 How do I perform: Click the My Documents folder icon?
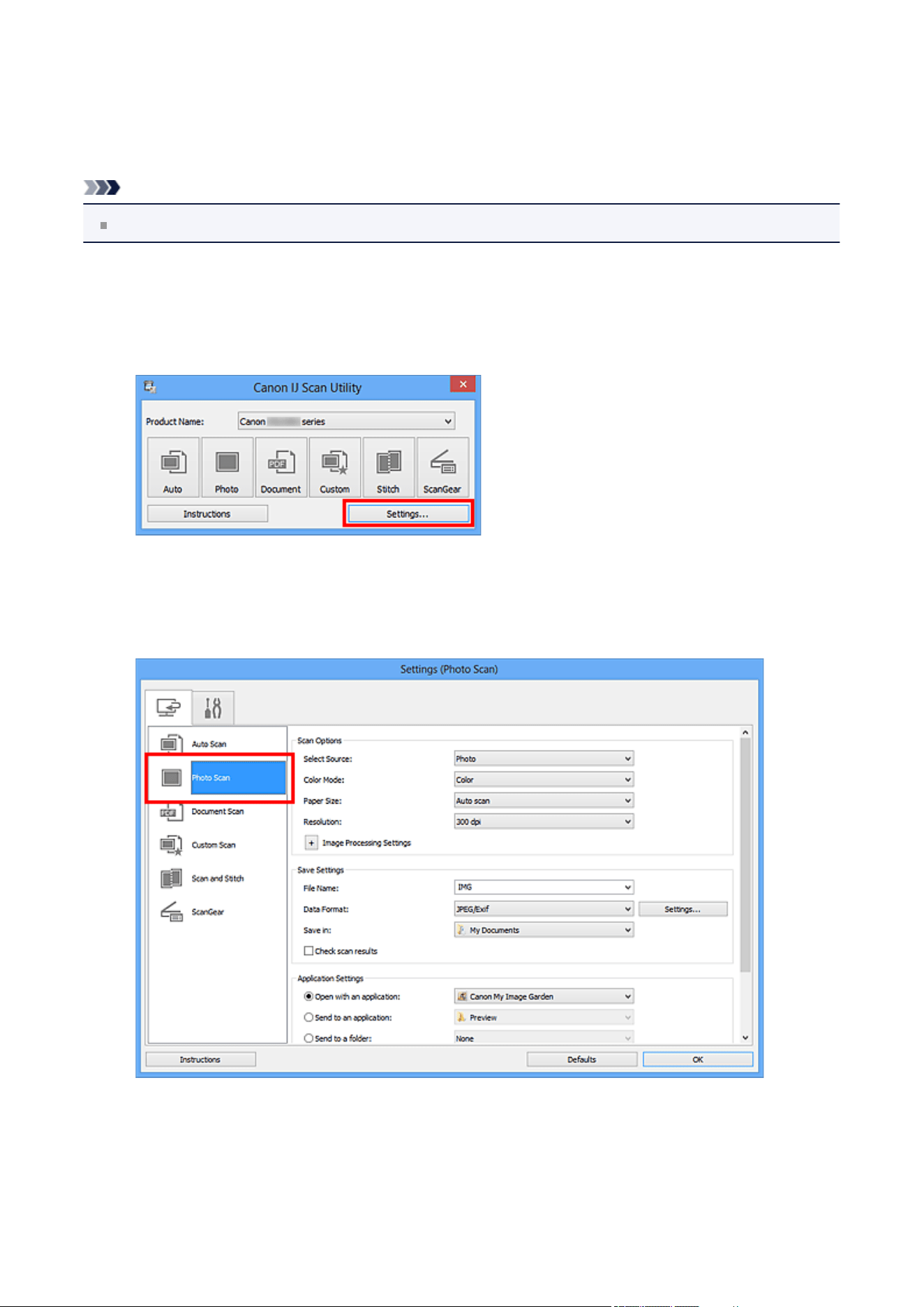(x=461, y=930)
